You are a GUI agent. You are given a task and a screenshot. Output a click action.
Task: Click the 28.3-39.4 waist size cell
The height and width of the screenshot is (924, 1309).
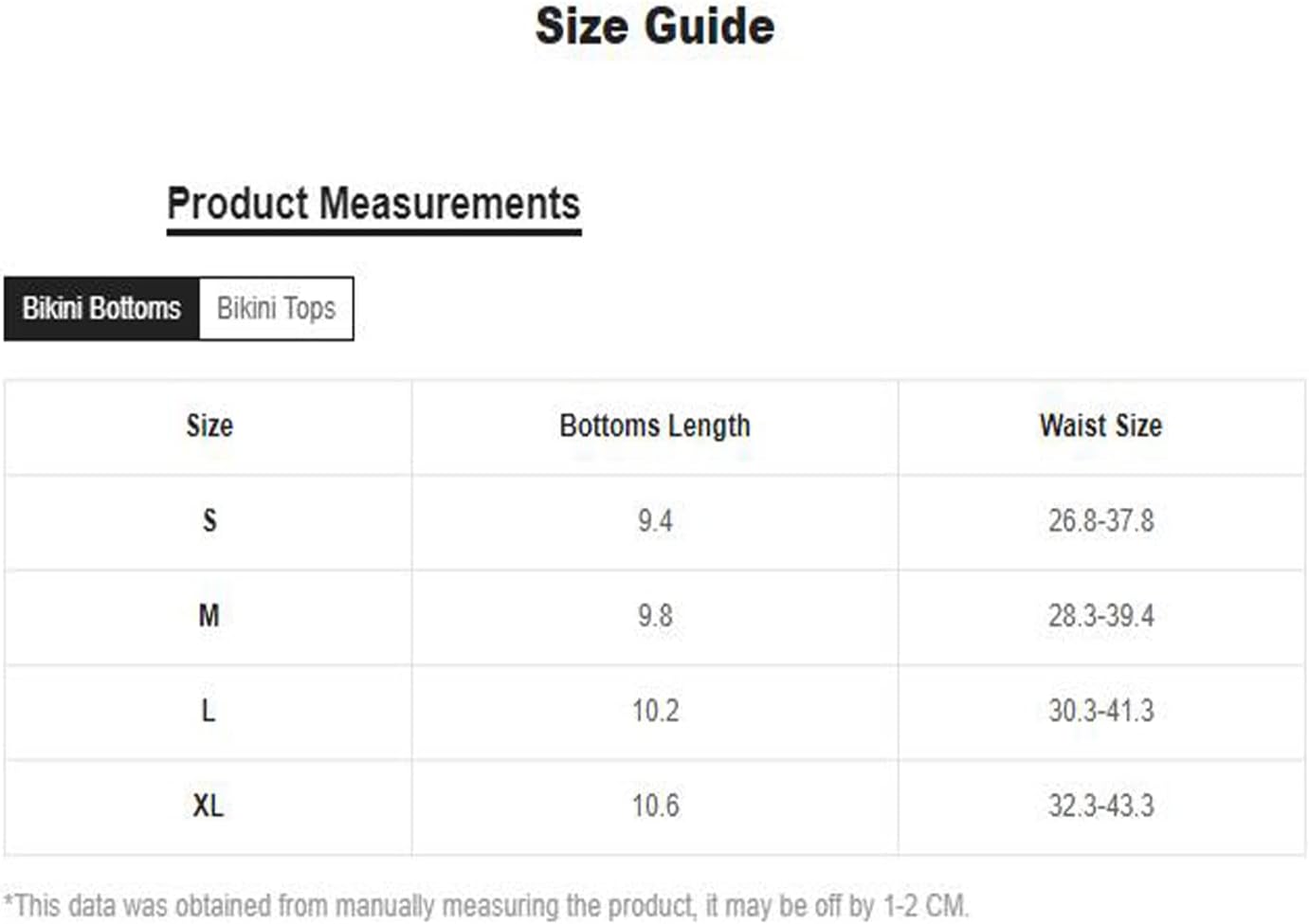coord(1101,616)
